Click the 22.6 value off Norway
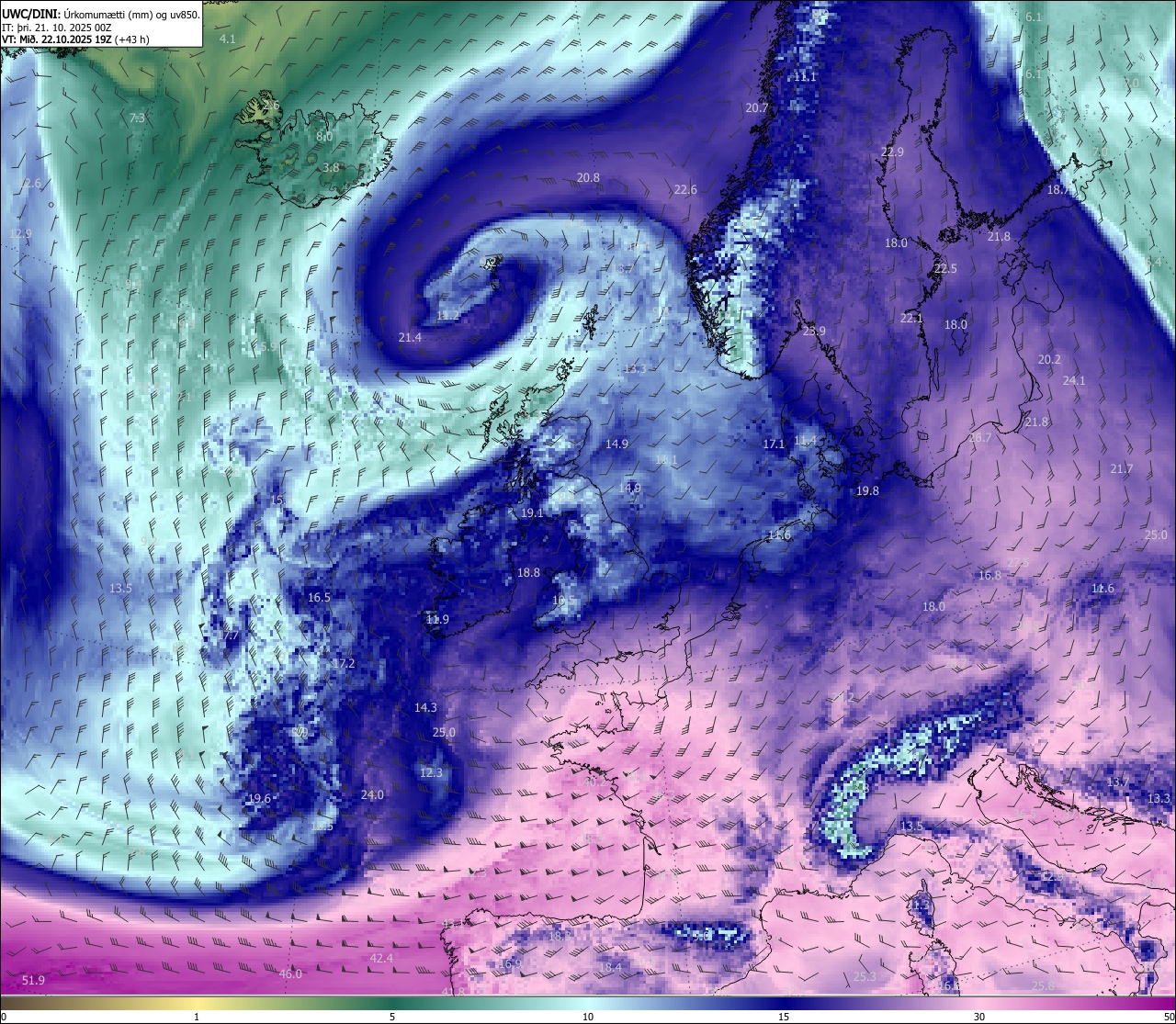Image resolution: width=1176 pixels, height=1024 pixels. pos(685,190)
